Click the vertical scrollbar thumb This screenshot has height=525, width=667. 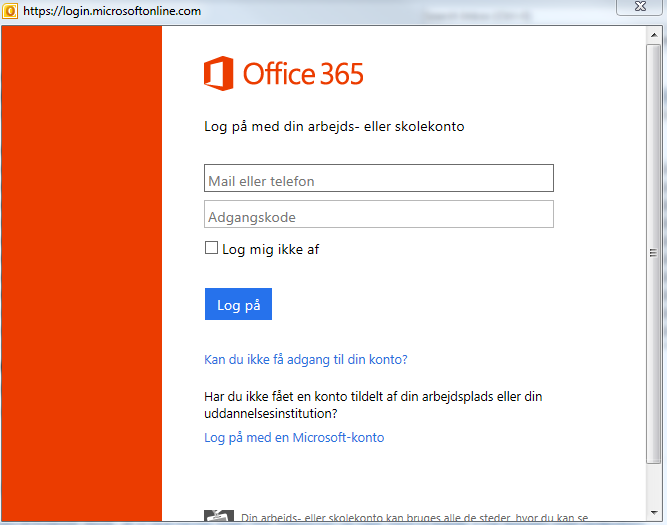pyautogui.click(x=653, y=253)
